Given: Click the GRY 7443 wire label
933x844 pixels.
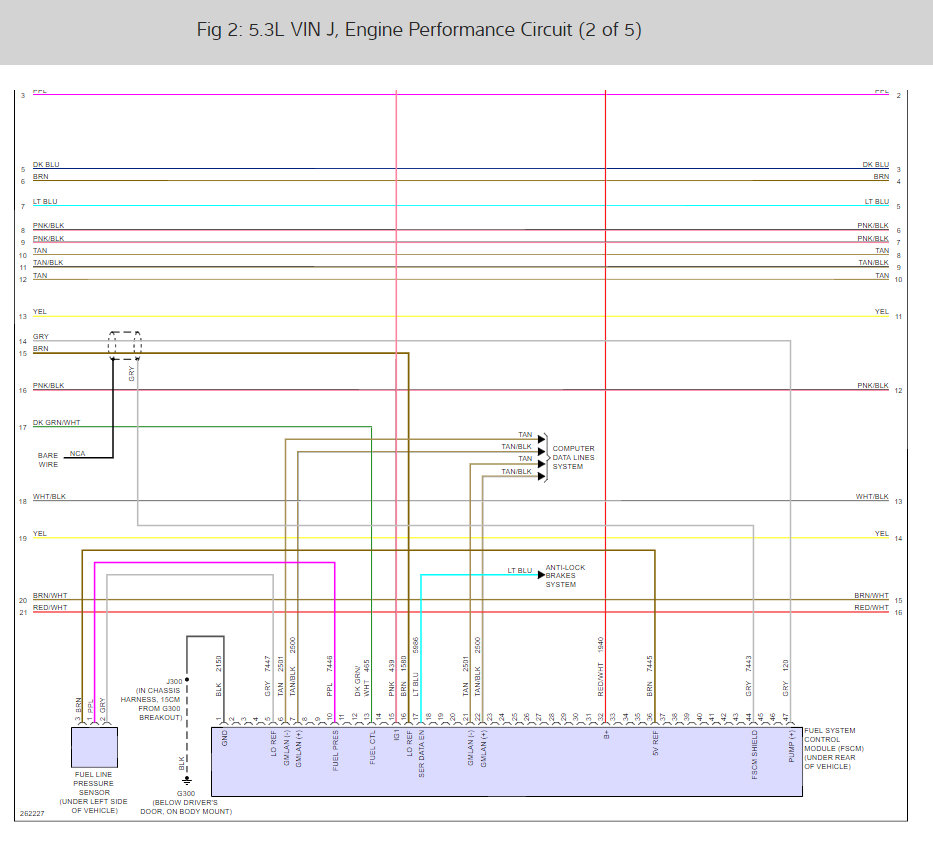Looking at the screenshot, I should coord(749,676).
